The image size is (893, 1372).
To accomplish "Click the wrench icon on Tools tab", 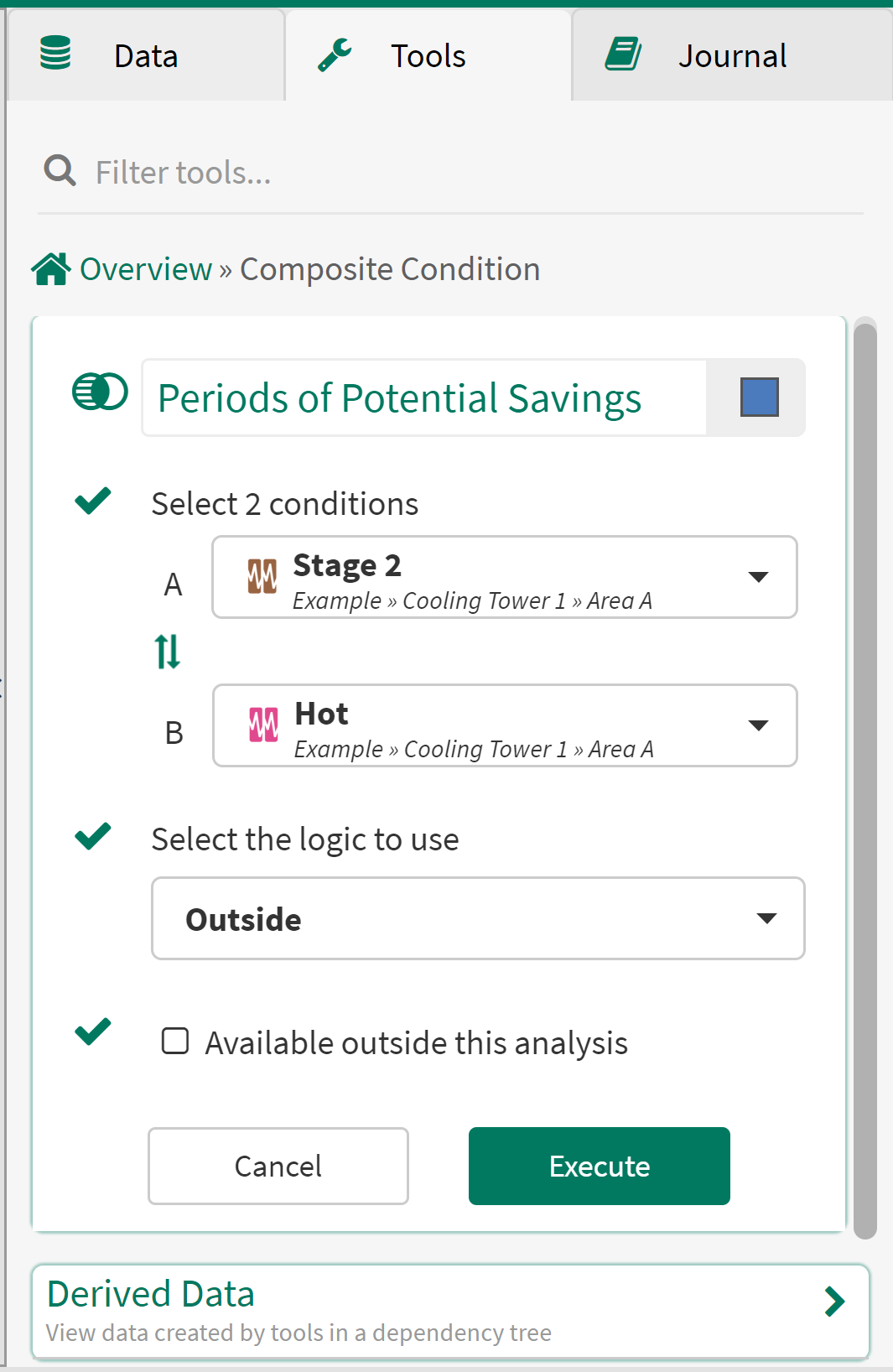I will point(335,55).
